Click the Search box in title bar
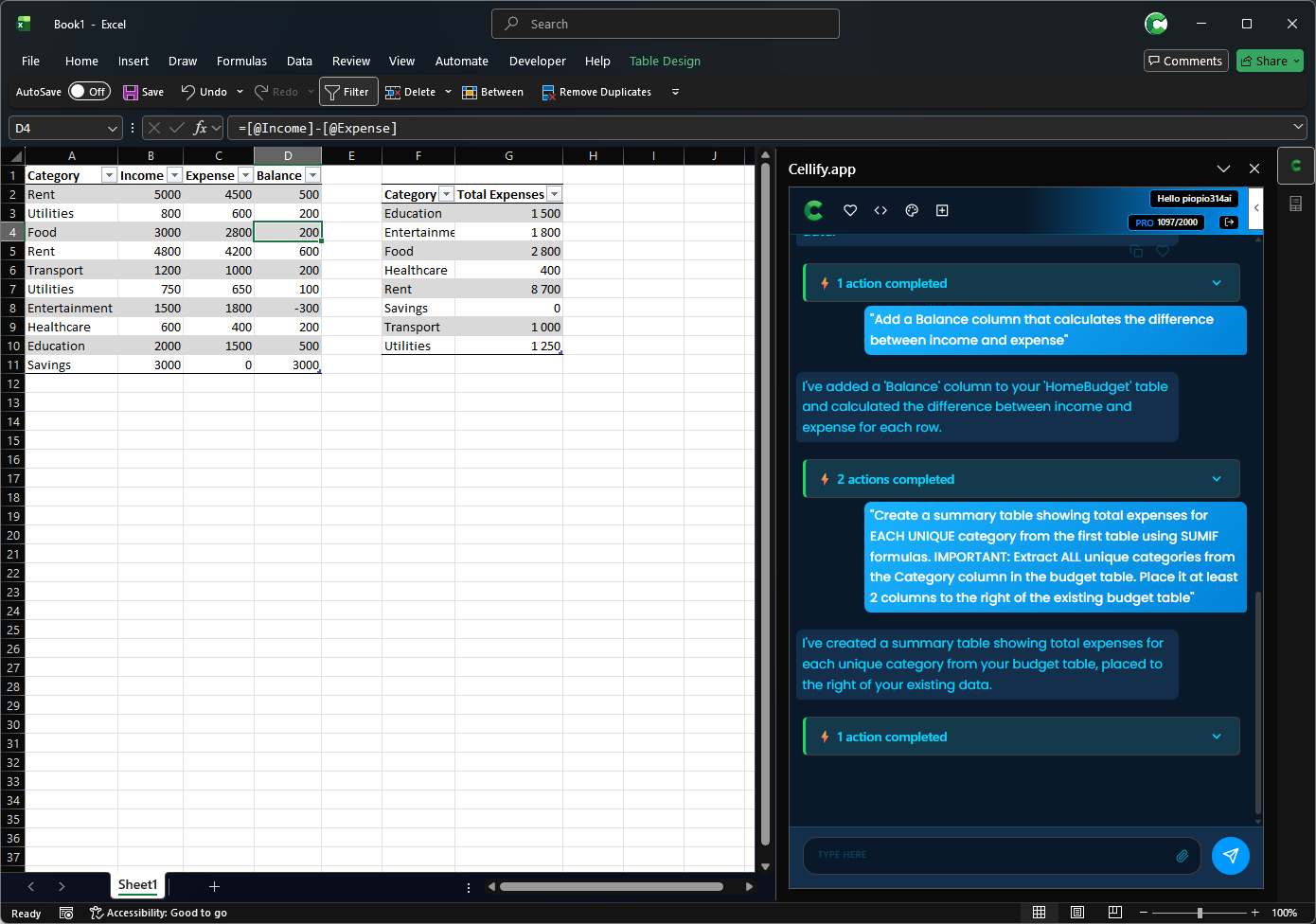This screenshot has height=924, width=1316. pos(666,24)
